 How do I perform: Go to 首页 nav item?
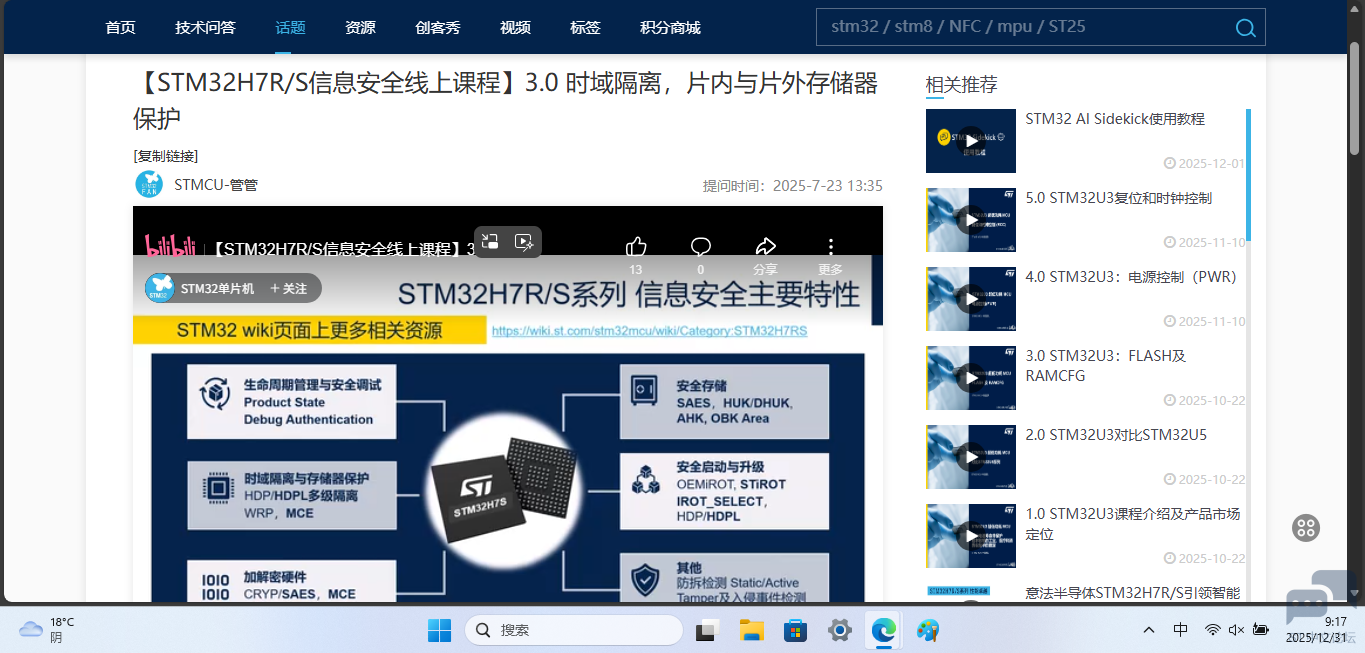tap(120, 27)
